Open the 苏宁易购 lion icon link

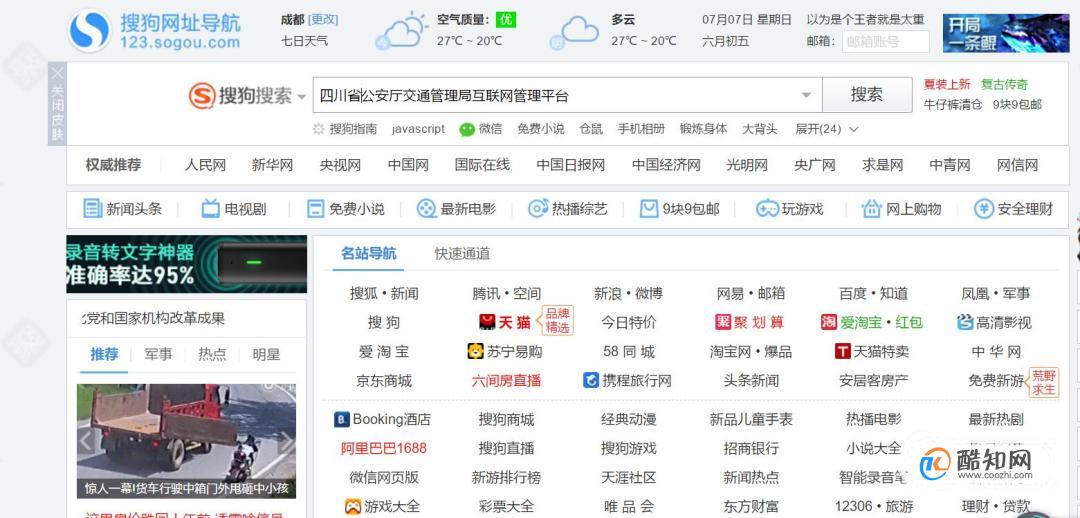[475, 351]
